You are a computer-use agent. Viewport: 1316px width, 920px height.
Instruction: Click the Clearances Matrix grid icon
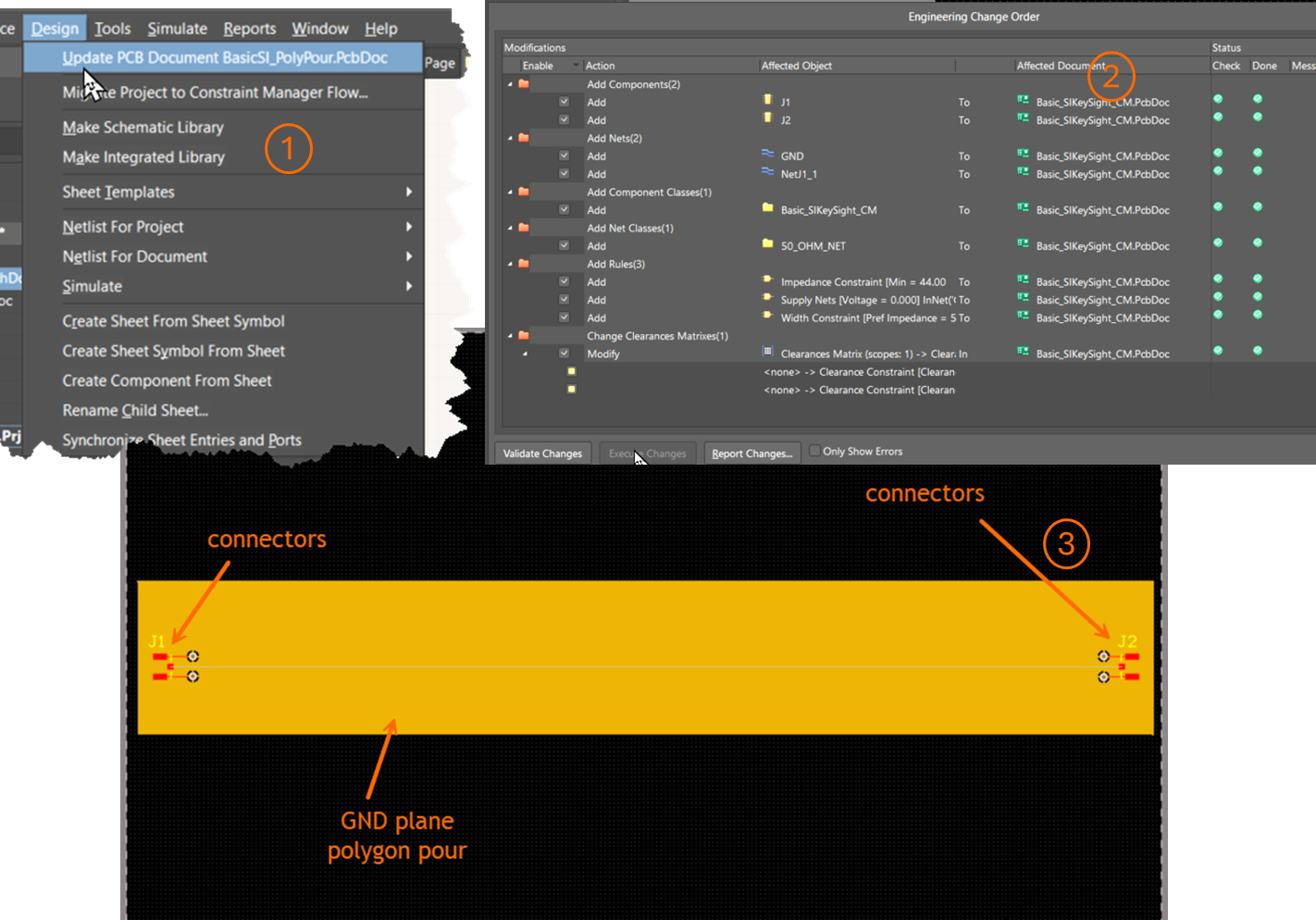[767, 351]
